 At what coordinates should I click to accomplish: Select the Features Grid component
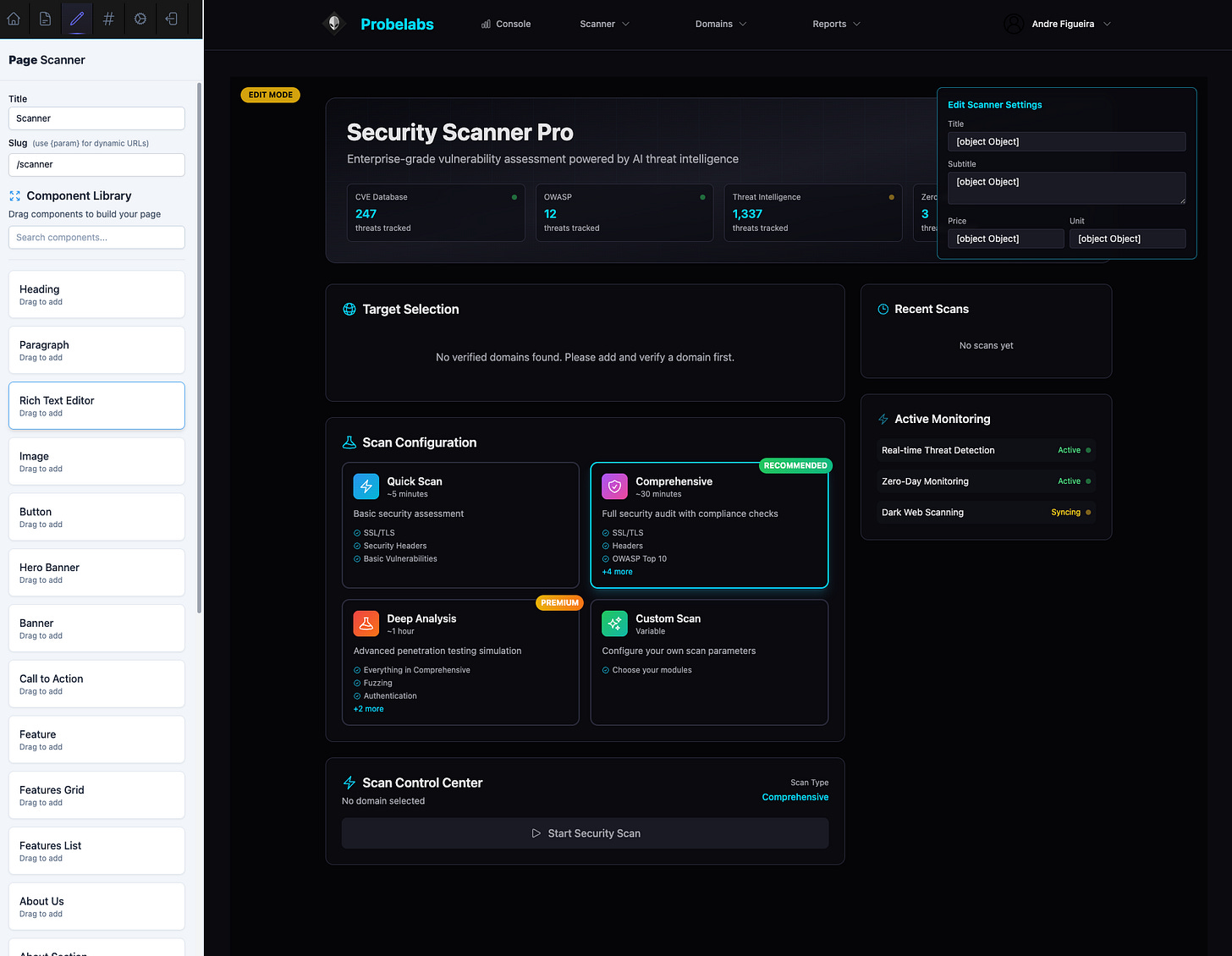pyautogui.click(x=96, y=795)
